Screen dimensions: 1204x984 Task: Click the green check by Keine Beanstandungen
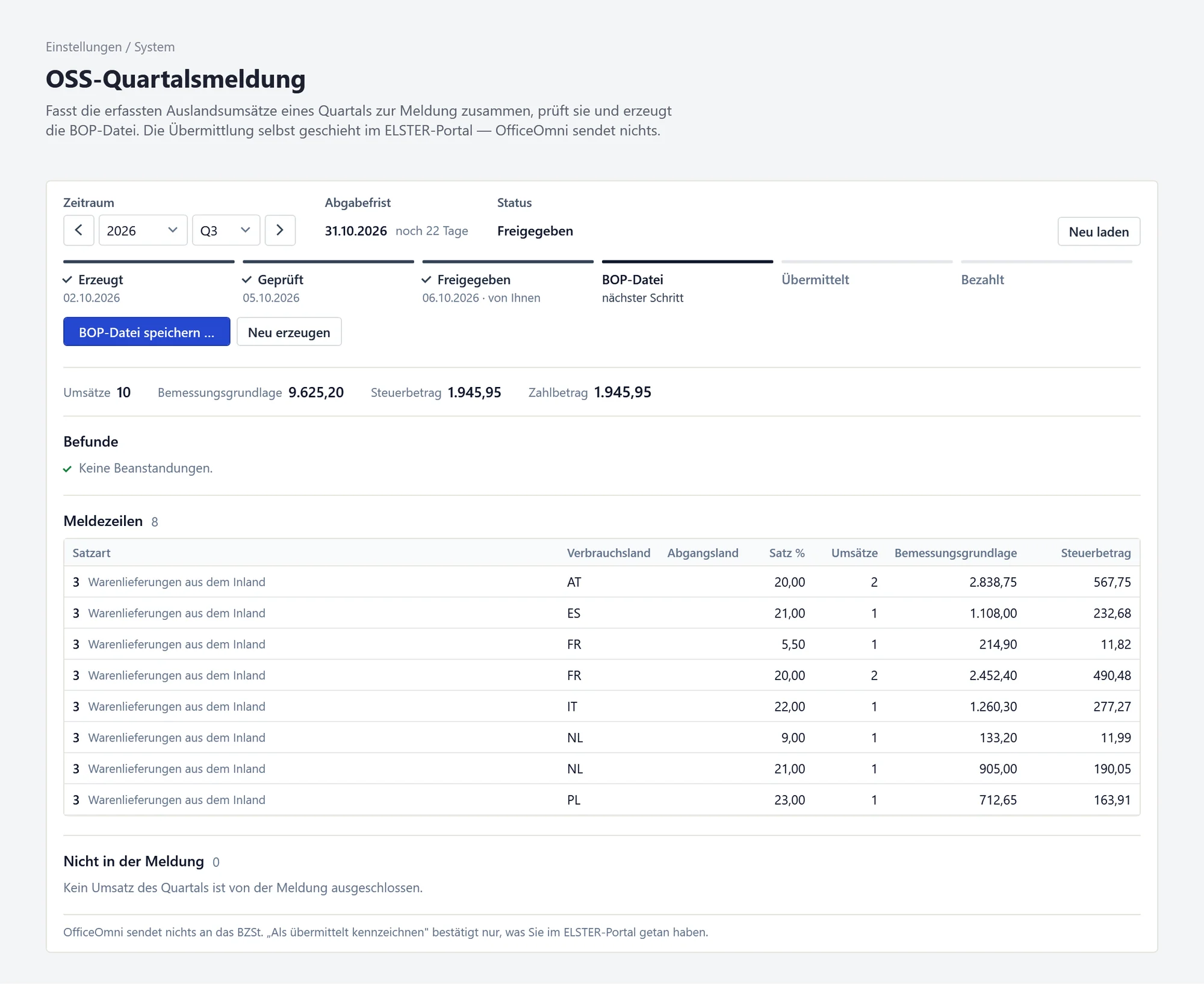(x=67, y=469)
